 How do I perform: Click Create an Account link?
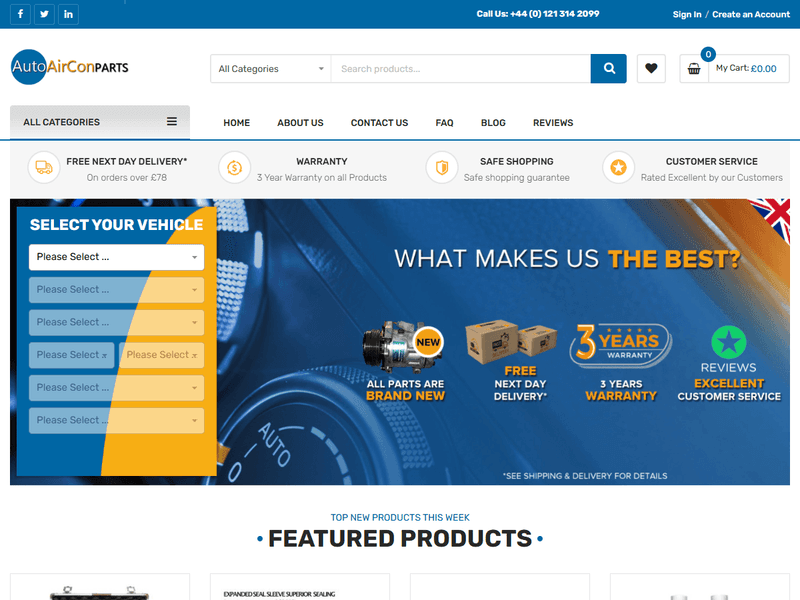tap(751, 14)
